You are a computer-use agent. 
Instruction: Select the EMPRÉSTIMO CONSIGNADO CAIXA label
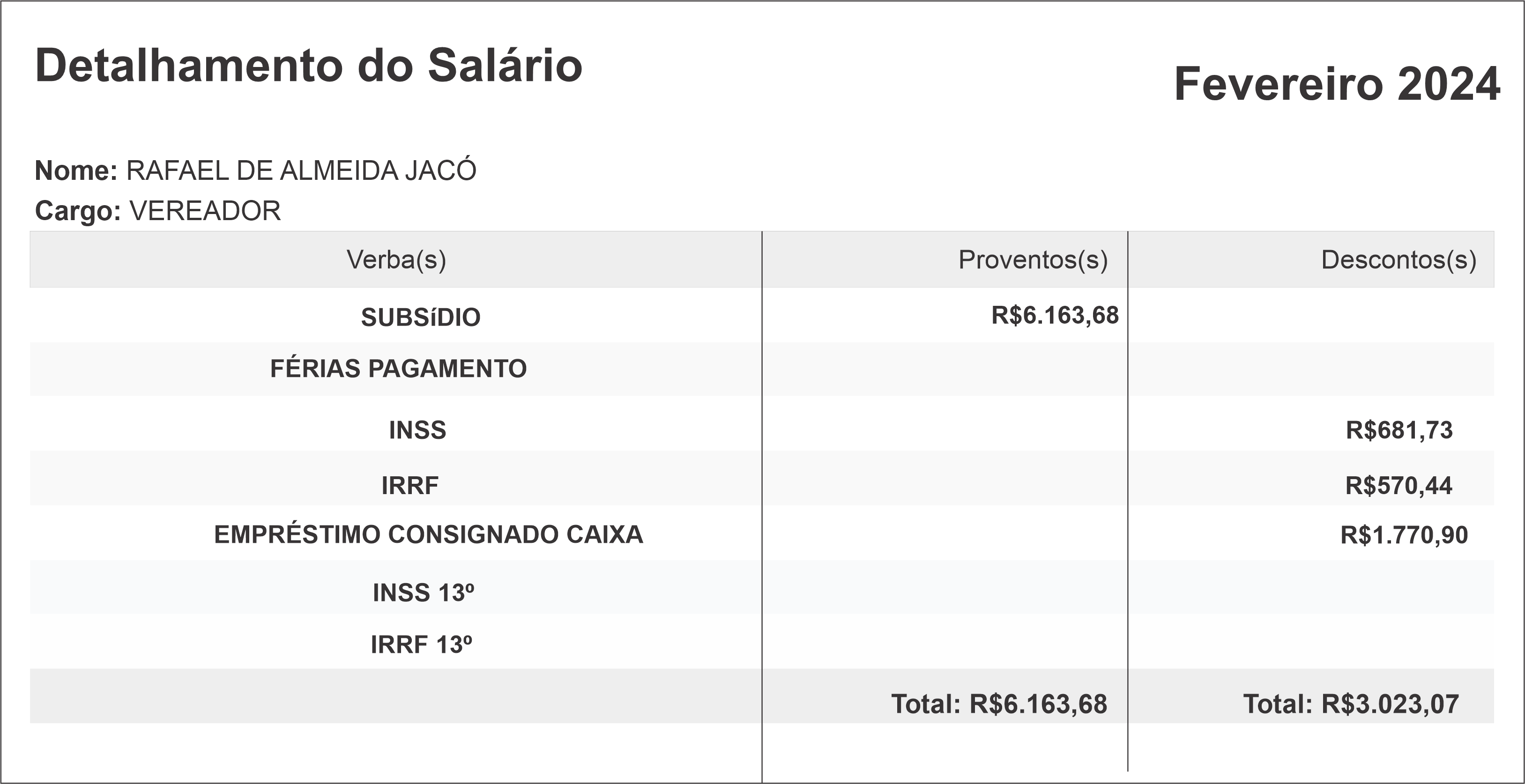tap(428, 534)
